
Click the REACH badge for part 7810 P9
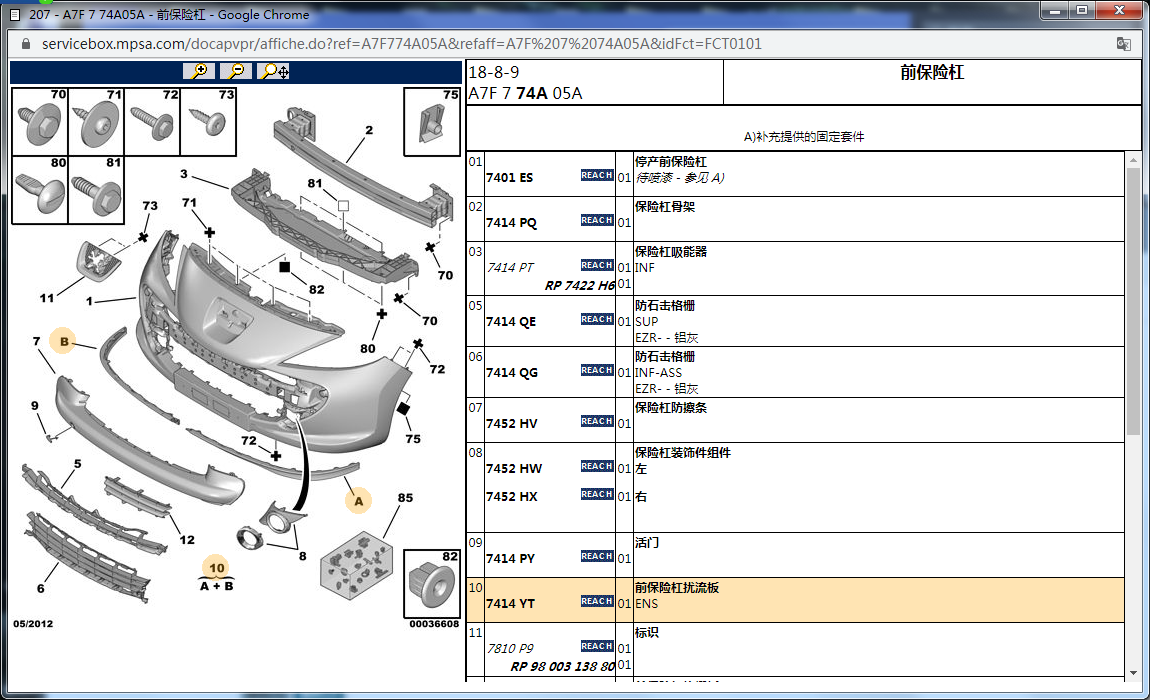click(x=596, y=646)
